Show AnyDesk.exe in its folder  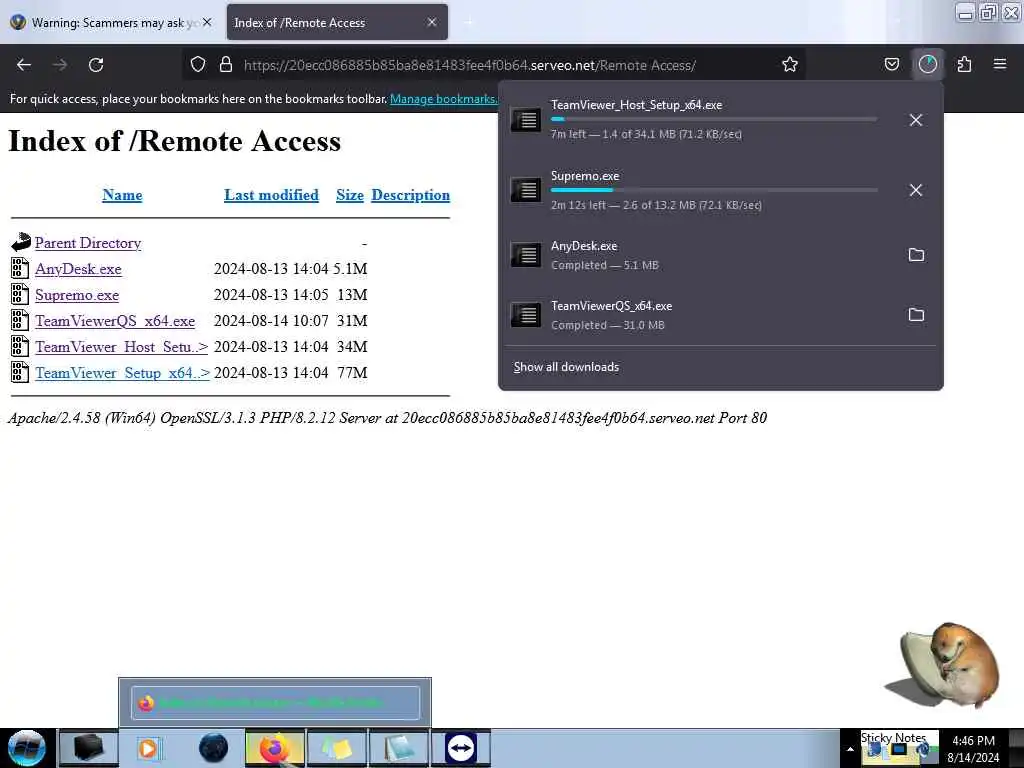pyautogui.click(x=916, y=255)
